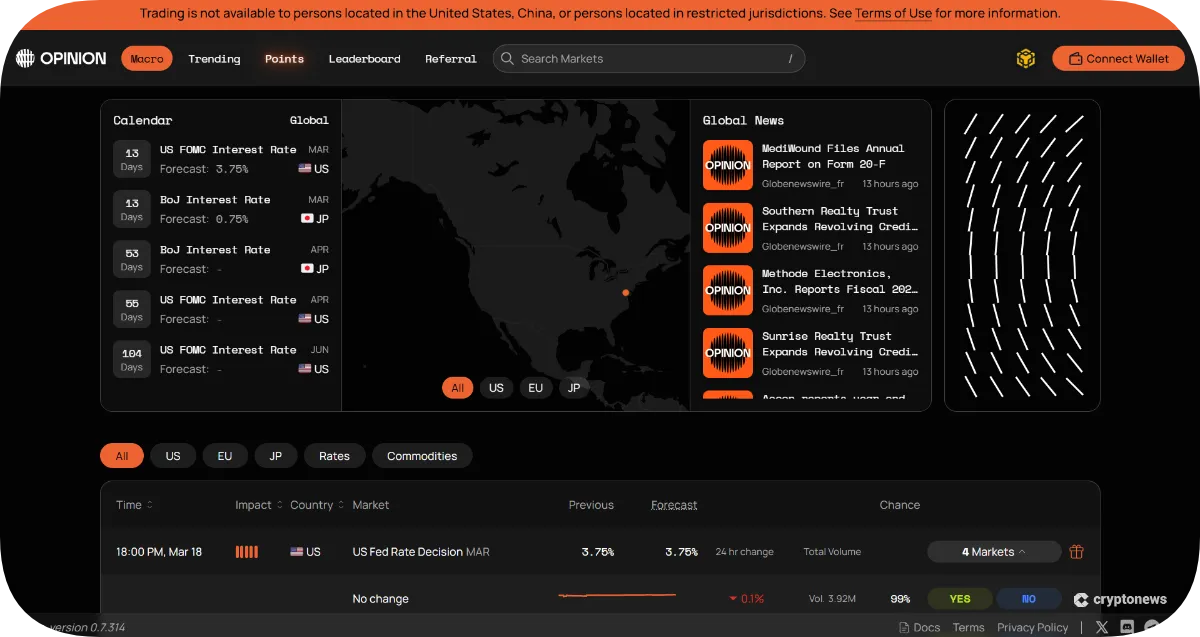This screenshot has height=637, width=1200.
Task: Sort the table by Country
Action: click(317, 505)
